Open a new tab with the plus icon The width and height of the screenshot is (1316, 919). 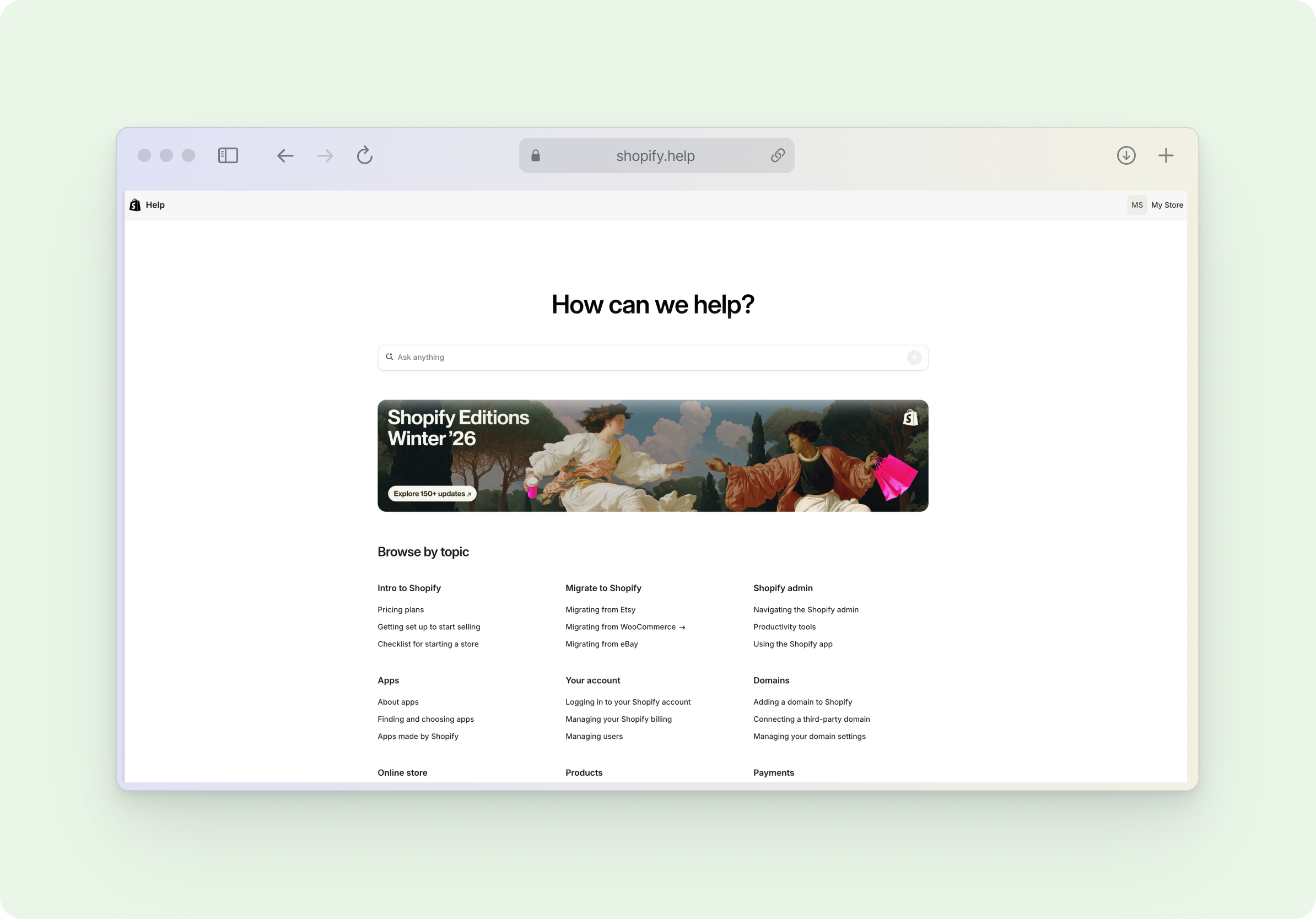coord(1166,155)
